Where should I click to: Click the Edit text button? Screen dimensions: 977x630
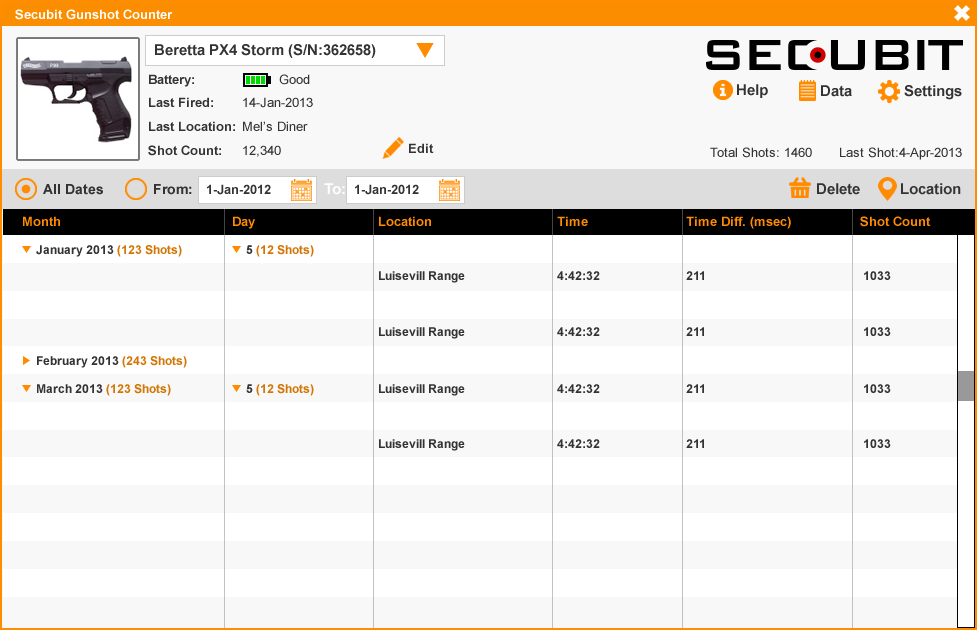tap(421, 148)
